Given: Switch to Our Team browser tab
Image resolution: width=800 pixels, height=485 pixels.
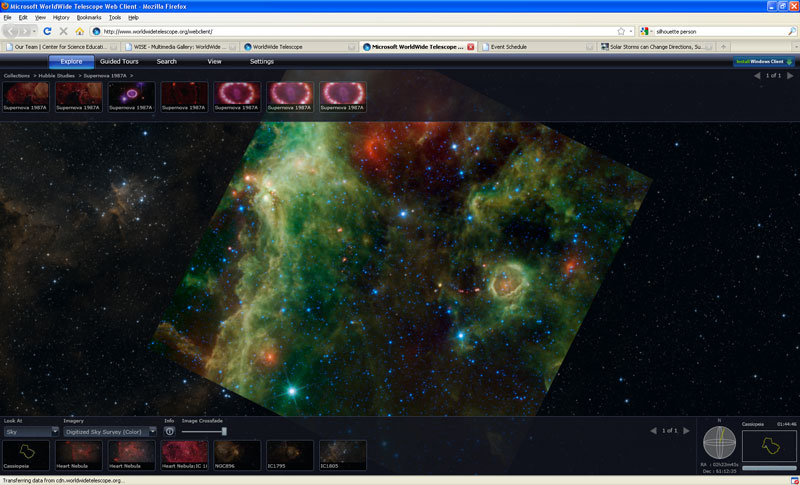Looking at the screenshot, I should [x=61, y=46].
